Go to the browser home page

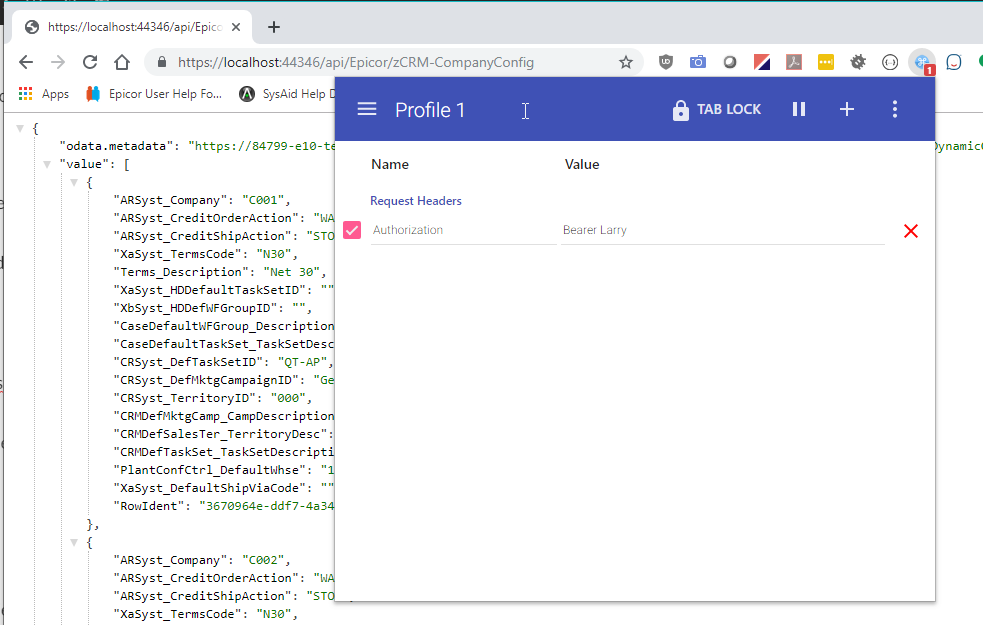(122, 62)
